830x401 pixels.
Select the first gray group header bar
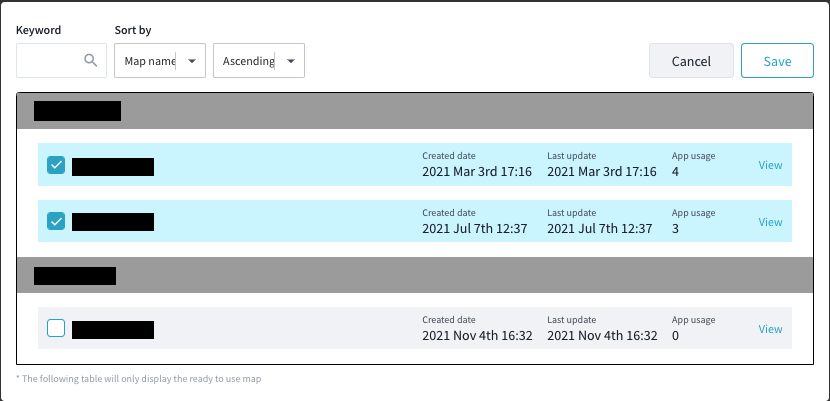pos(415,111)
